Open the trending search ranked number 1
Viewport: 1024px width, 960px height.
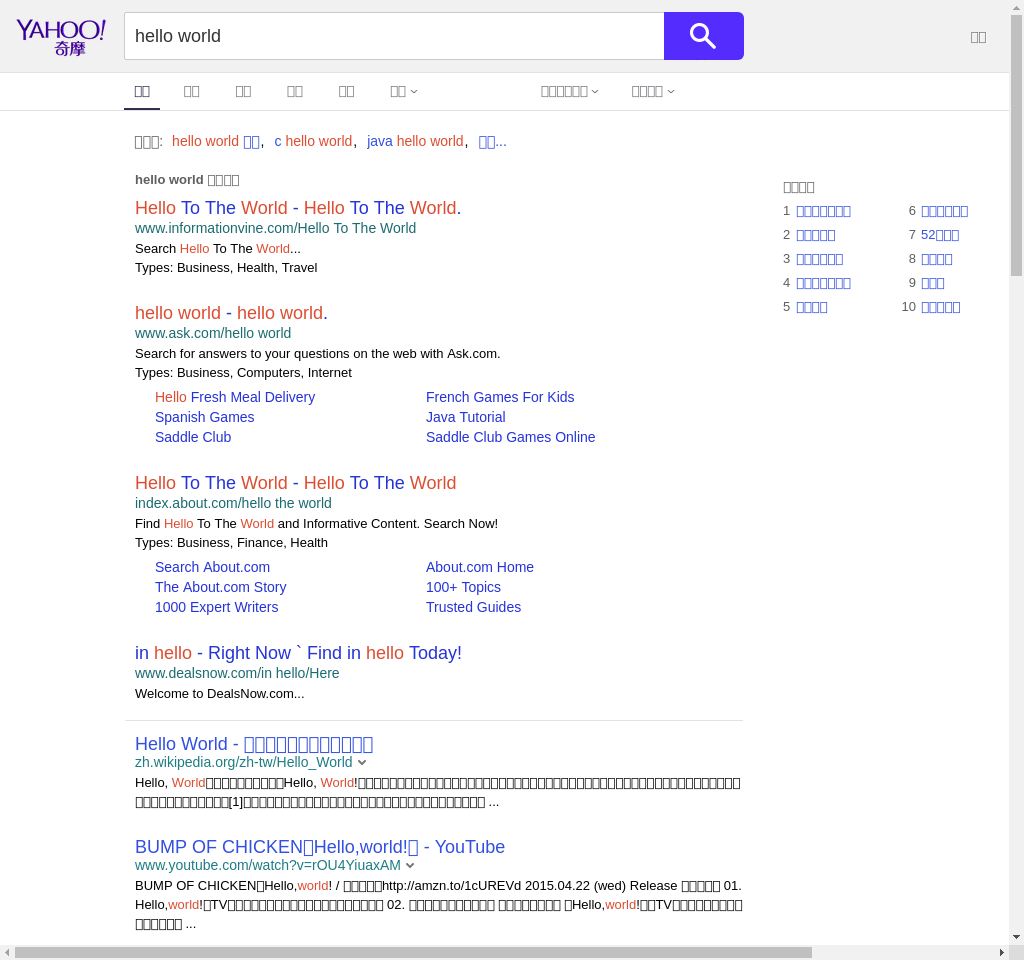click(824, 211)
